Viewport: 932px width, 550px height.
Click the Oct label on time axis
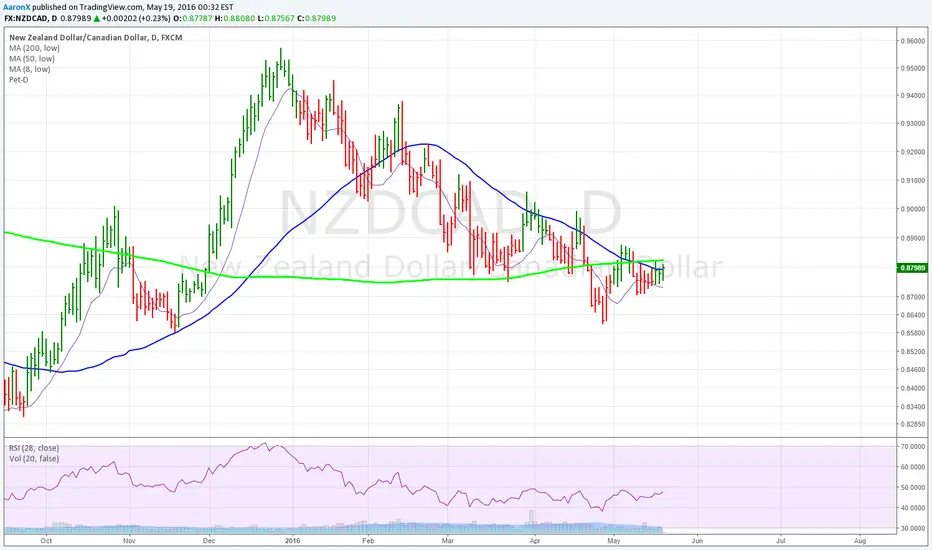coord(46,541)
